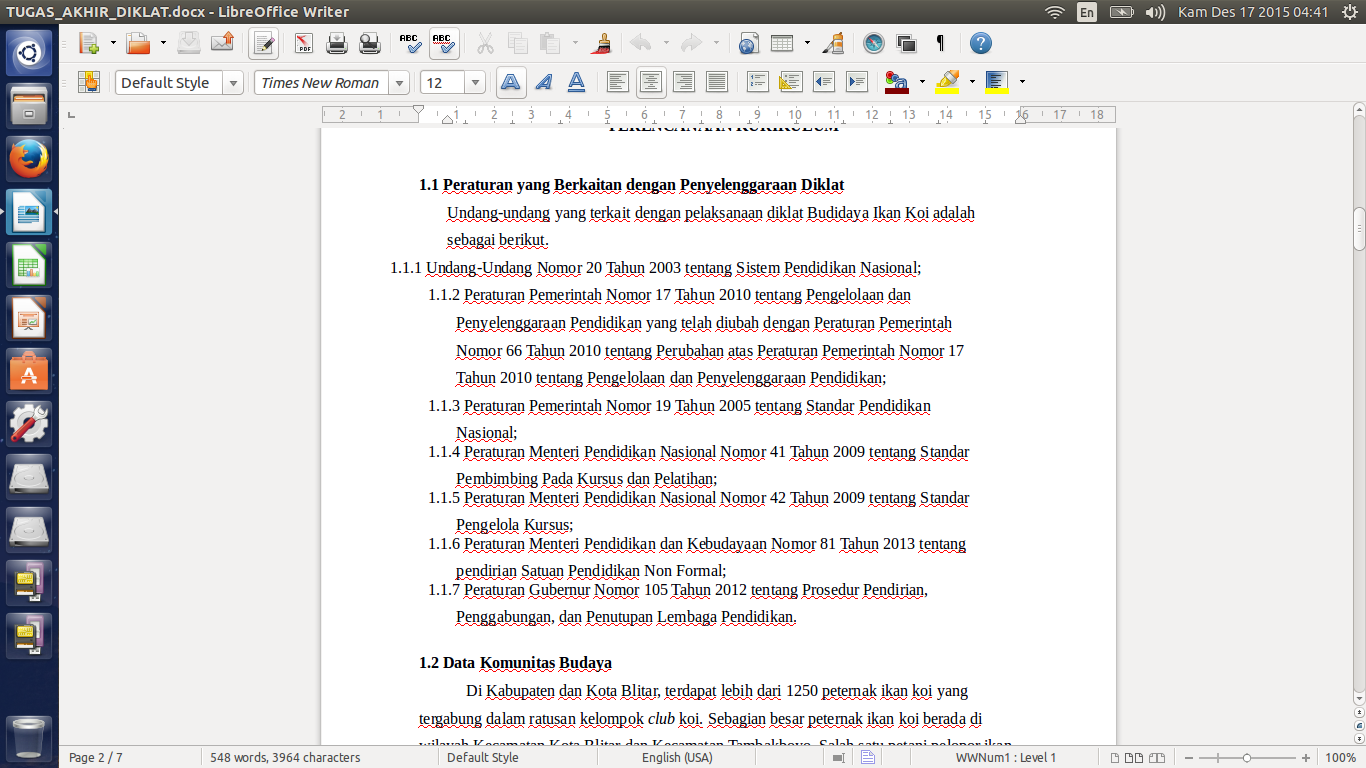Click the Copy icon
This screenshot has width=1366, height=768.
click(518, 43)
